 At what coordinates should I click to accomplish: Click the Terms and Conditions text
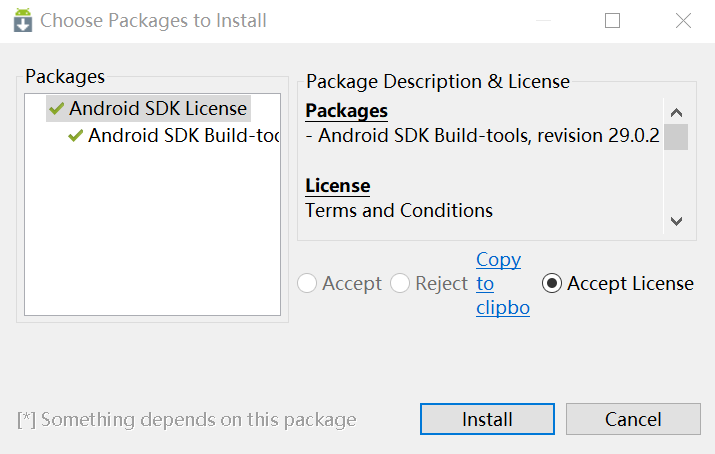coord(399,211)
